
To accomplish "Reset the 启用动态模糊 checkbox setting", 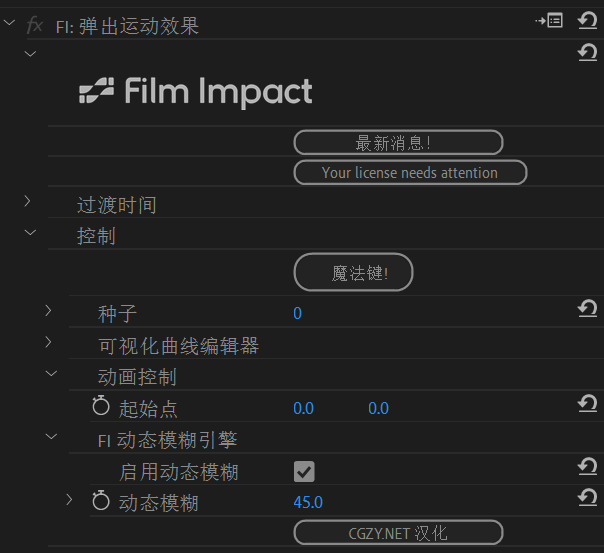I will 588,467.
